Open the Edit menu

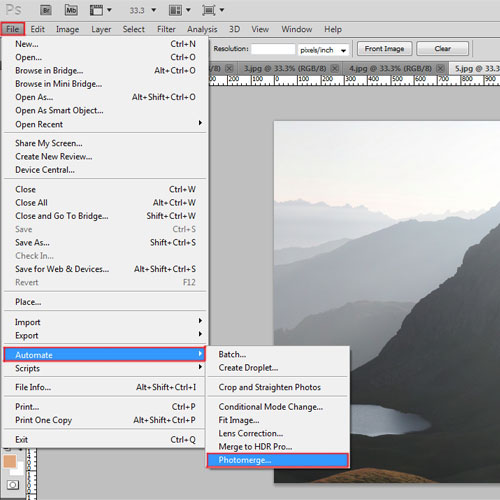[37, 29]
